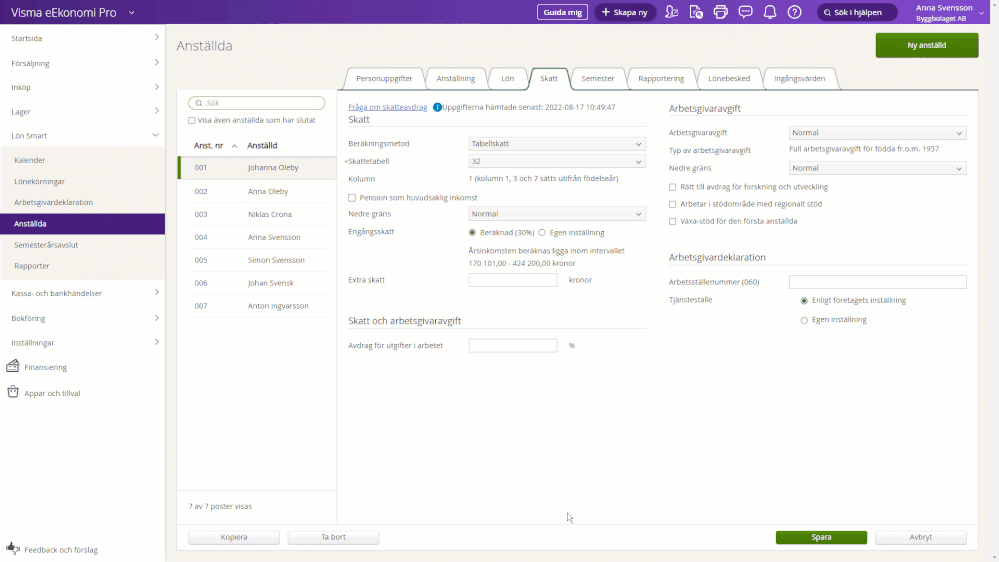Screen dimensions: 999x562
Task: Click the green Spara button
Action: coord(821,537)
